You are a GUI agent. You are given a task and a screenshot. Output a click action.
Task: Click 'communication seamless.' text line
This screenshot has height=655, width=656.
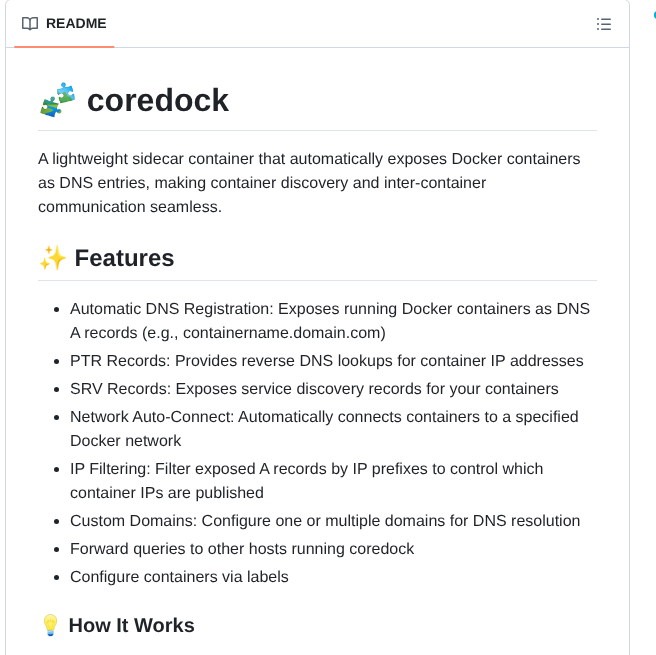(x=130, y=207)
